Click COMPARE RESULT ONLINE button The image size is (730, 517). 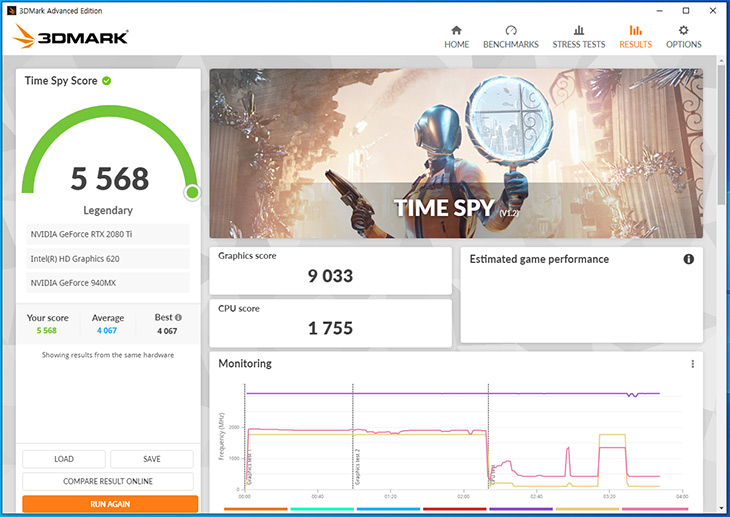point(108,481)
